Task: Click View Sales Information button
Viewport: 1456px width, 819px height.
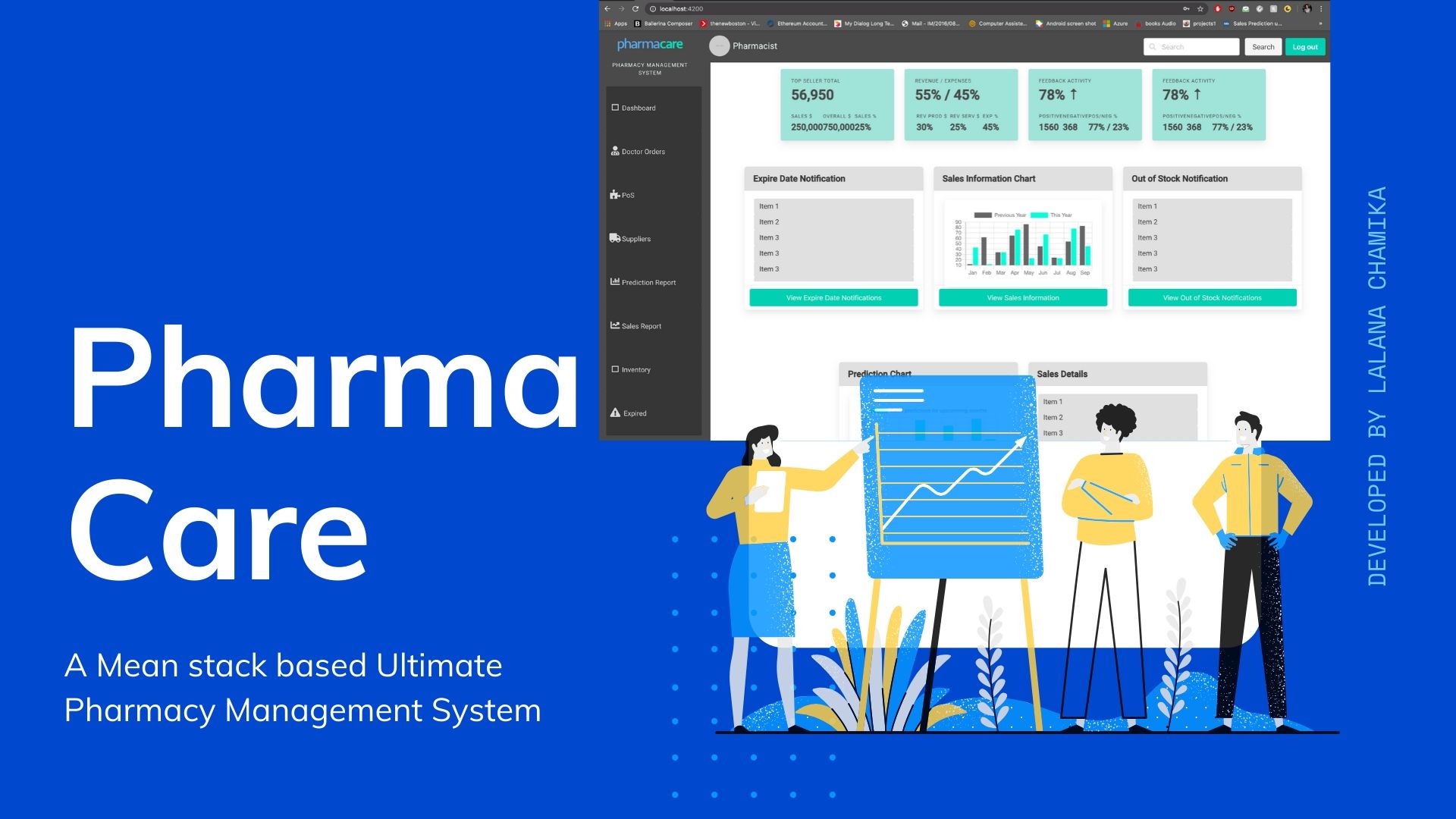Action: [x=1022, y=297]
